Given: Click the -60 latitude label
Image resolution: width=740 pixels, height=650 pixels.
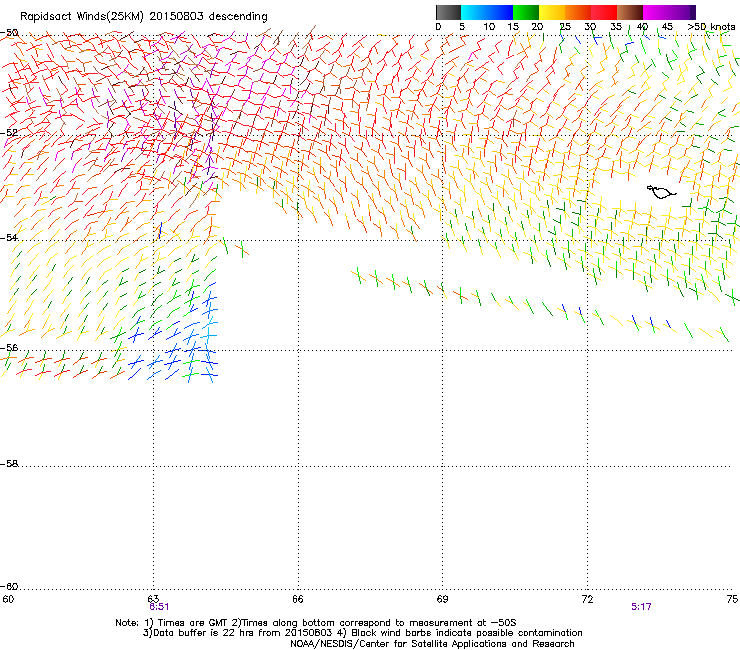Looking at the screenshot, I should (x=9, y=586).
